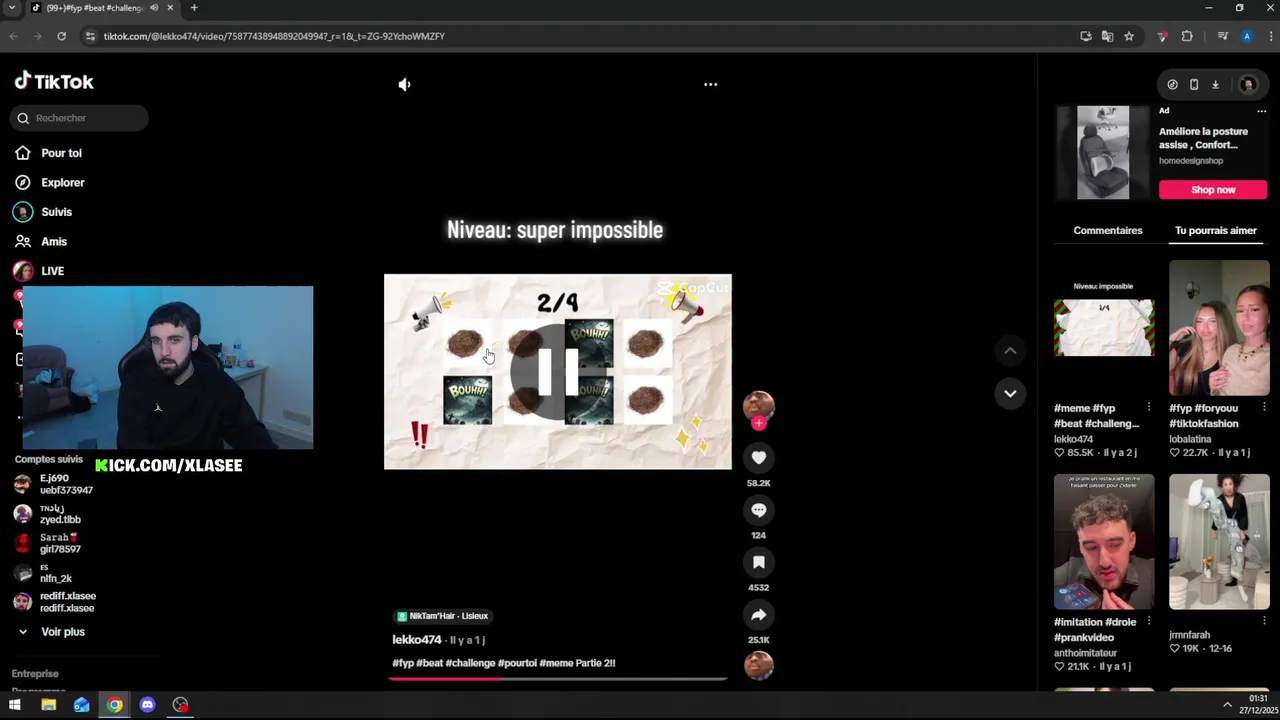Open the ad's three-dot menu
The height and width of the screenshot is (720, 1280).
pos(1261,111)
